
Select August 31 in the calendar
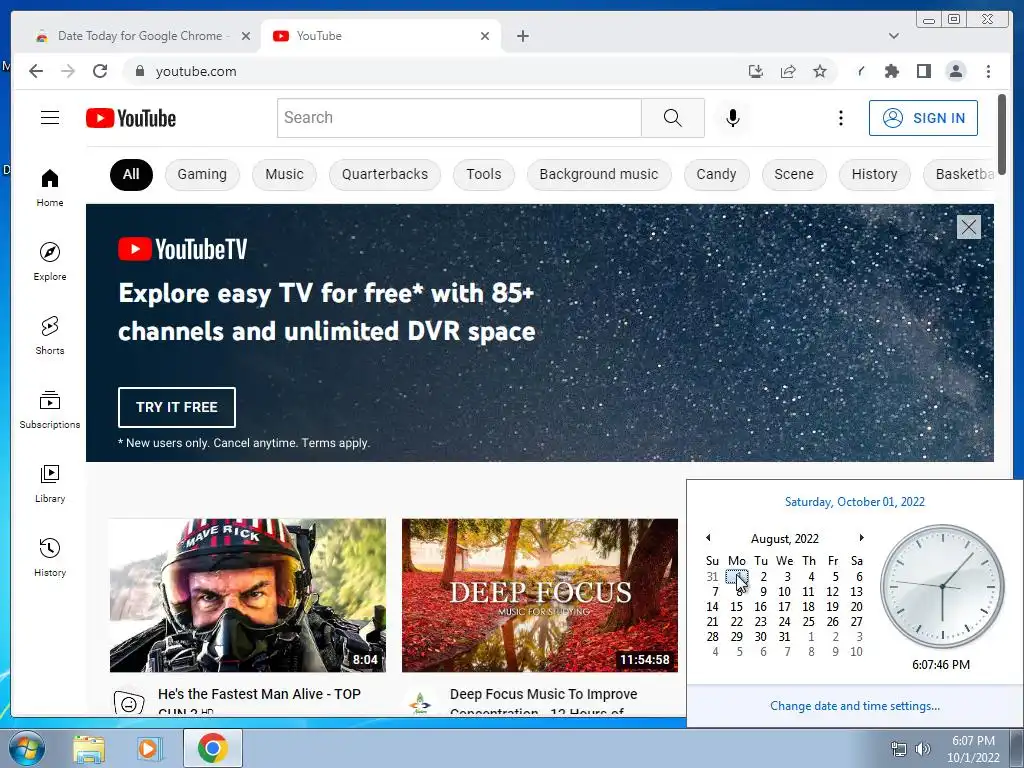(784, 637)
